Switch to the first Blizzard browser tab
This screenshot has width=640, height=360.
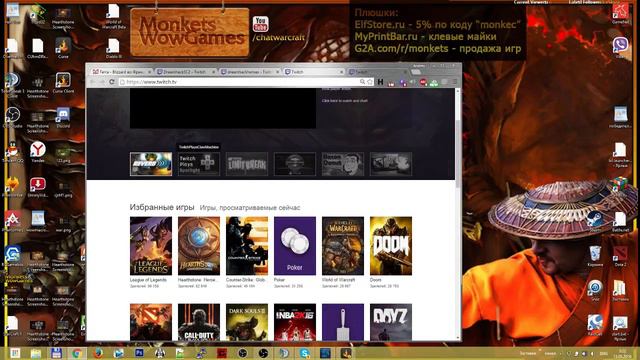[121, 72]
